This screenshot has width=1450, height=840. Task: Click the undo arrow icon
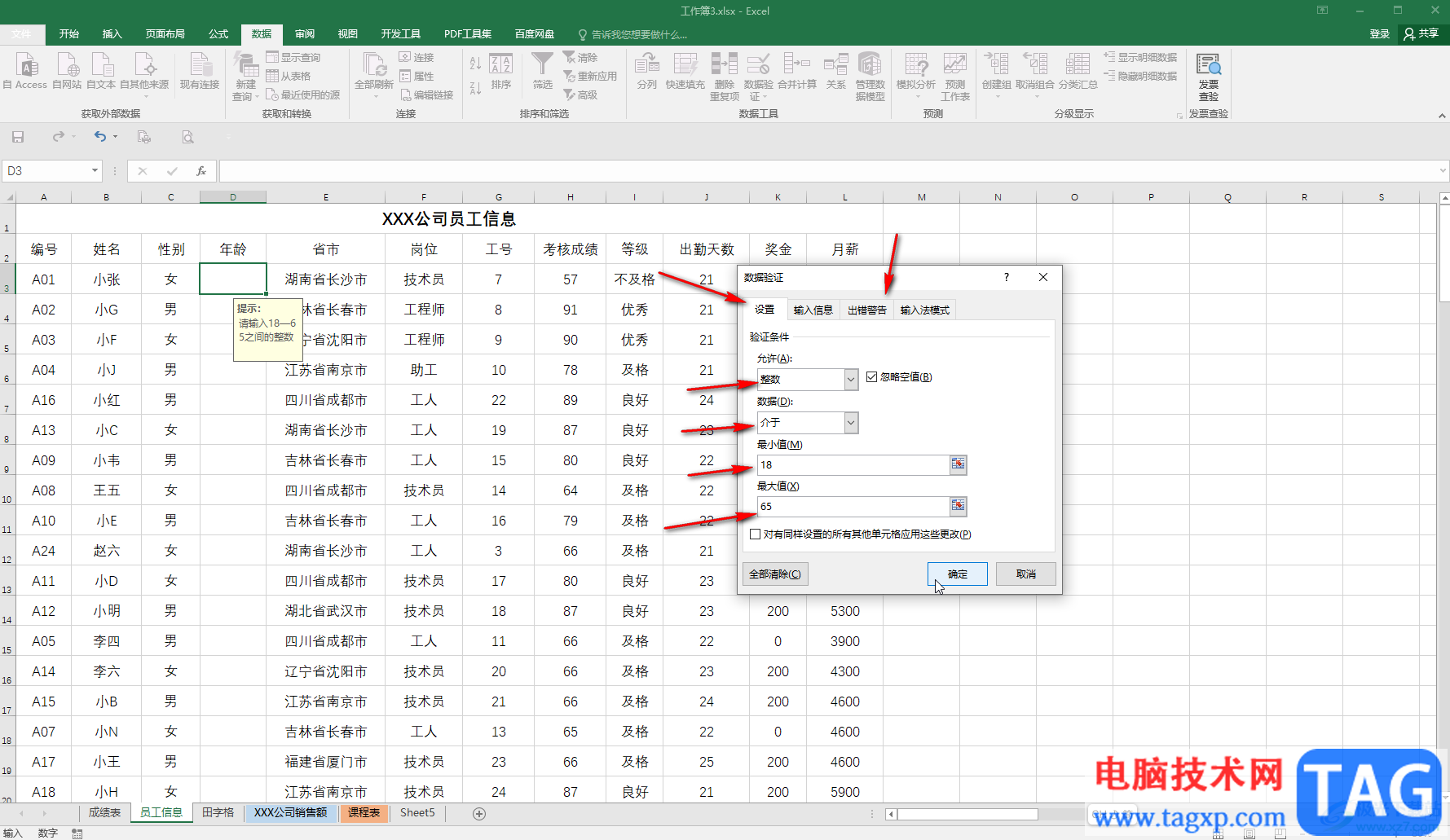pos(99,137)
